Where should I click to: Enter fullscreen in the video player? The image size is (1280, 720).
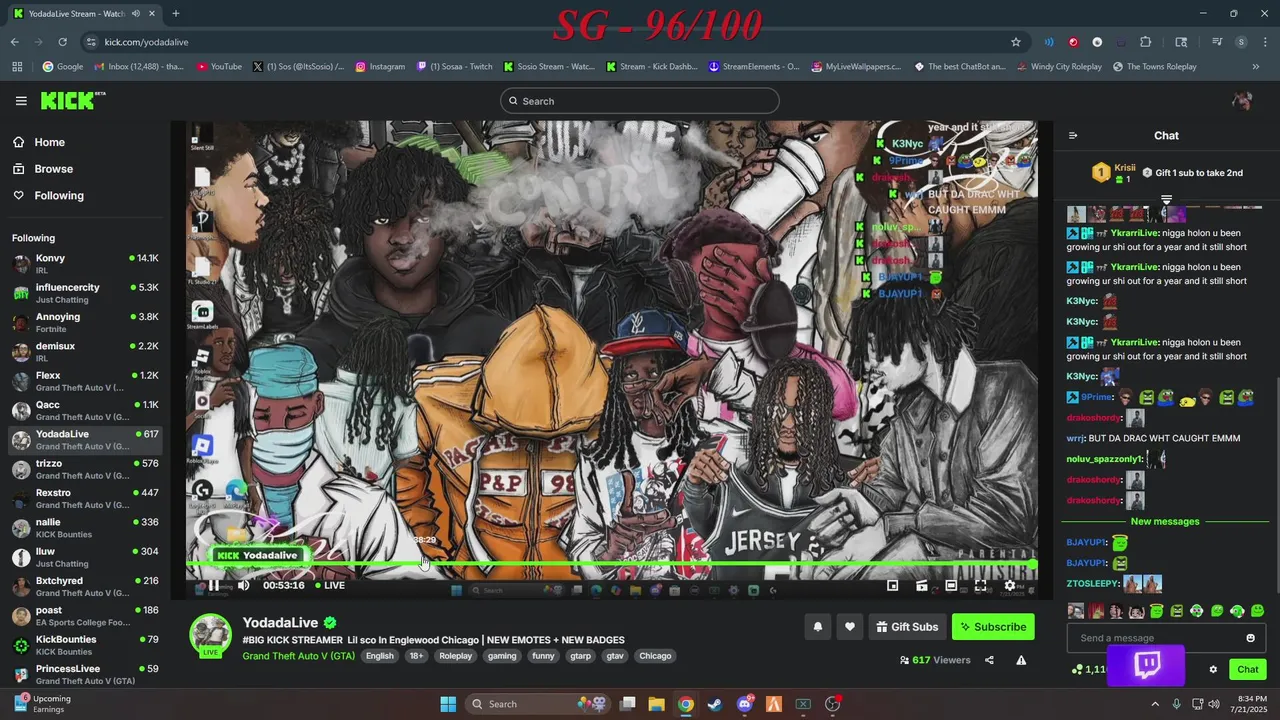pos(980,586)
